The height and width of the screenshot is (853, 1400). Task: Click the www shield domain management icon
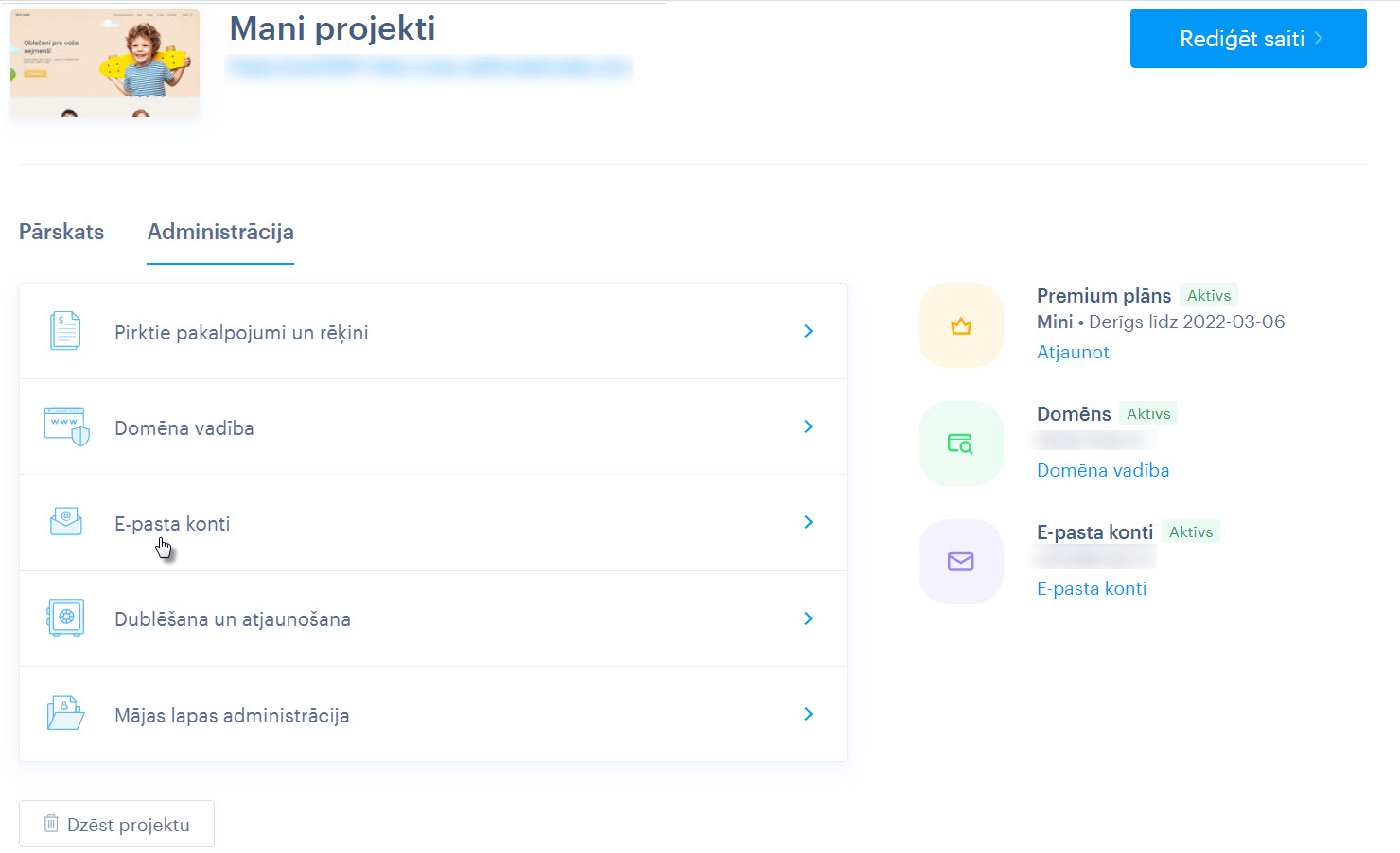[x=66, y=426]
